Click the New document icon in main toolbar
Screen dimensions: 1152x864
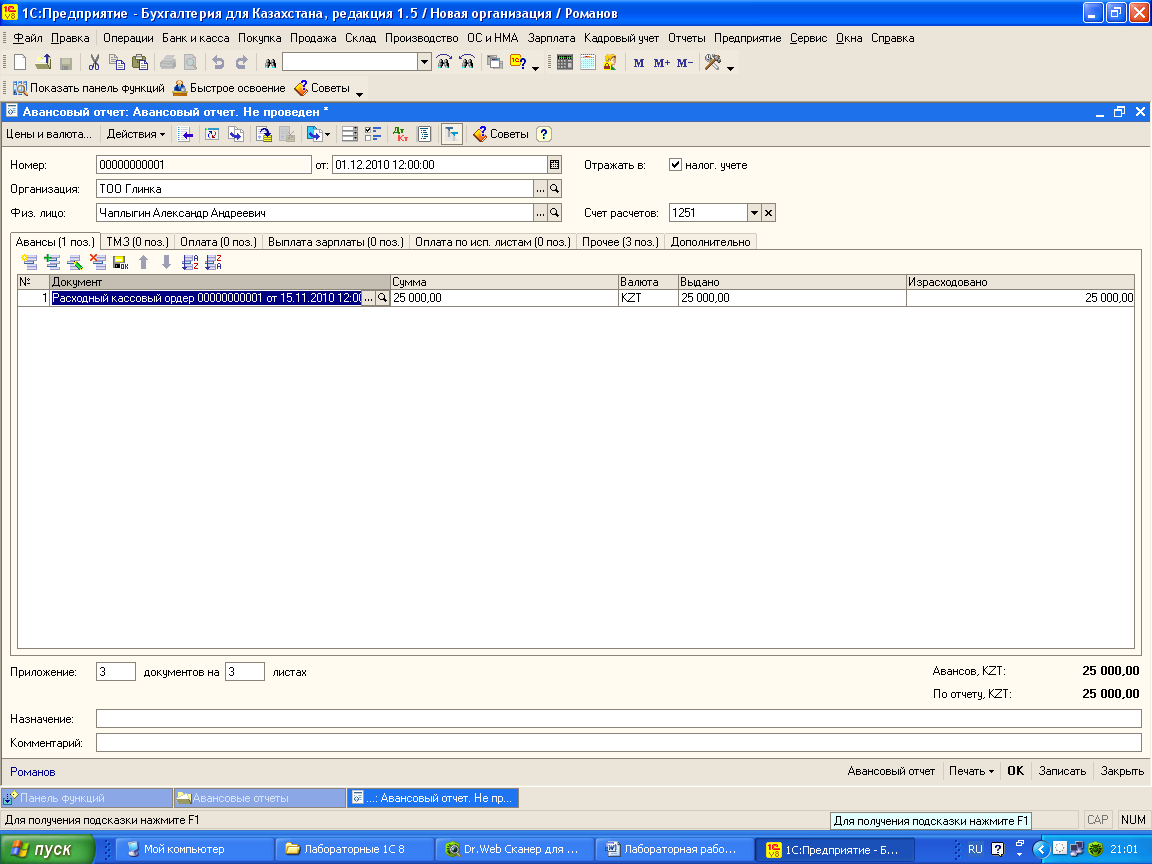(x=20, y=63)
